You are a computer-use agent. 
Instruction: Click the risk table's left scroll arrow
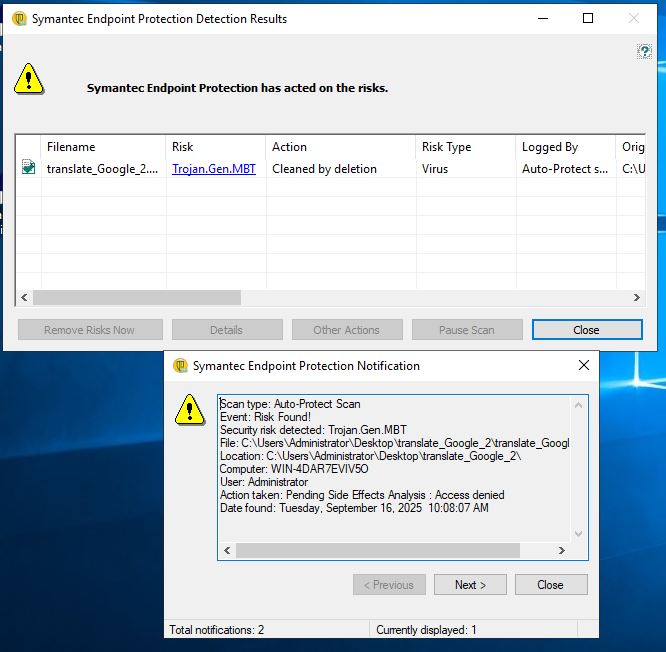(x=24, y=297)
